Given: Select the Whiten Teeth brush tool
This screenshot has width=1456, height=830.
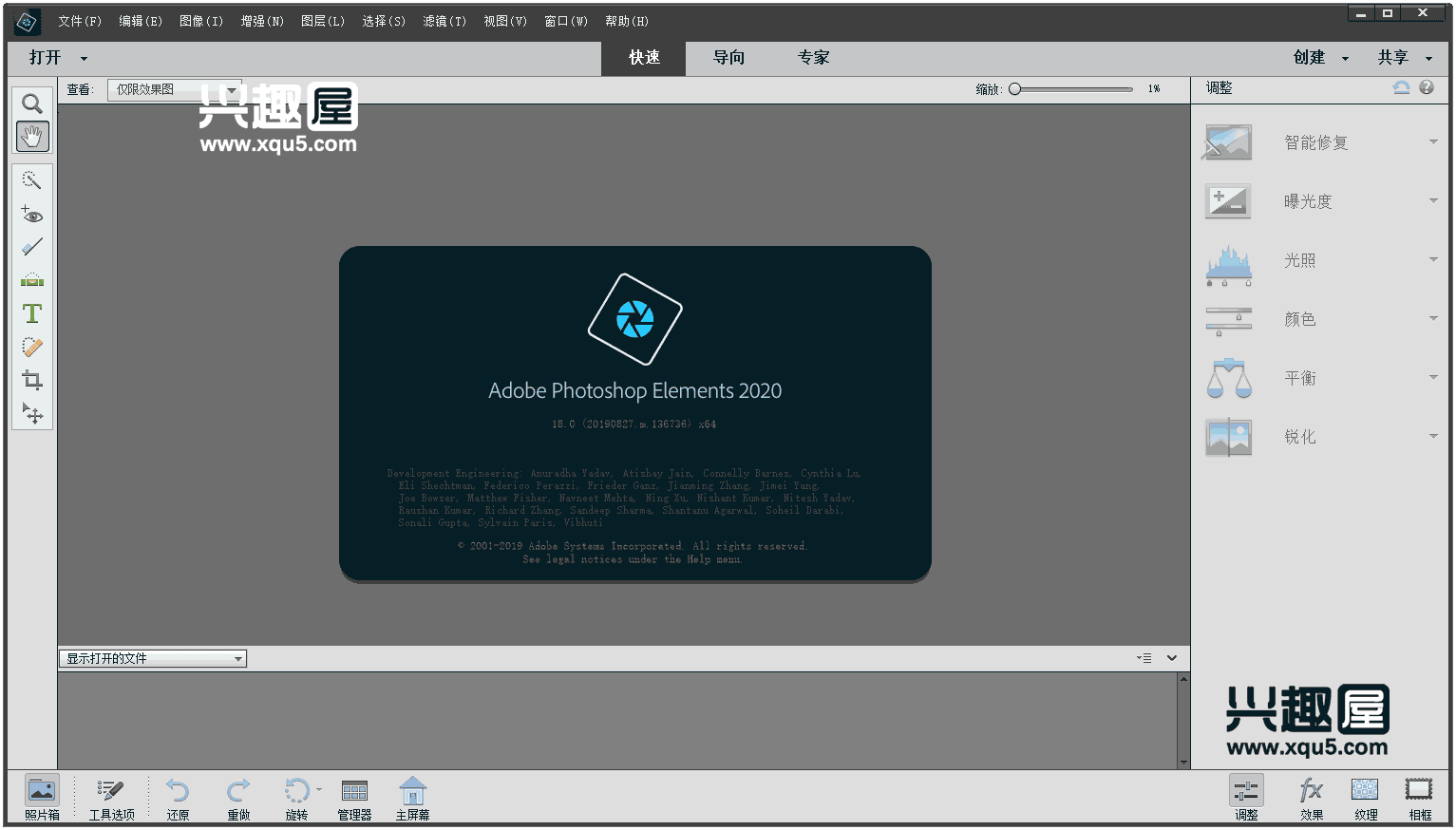Looking at the screenshot, I should point(32,247).
